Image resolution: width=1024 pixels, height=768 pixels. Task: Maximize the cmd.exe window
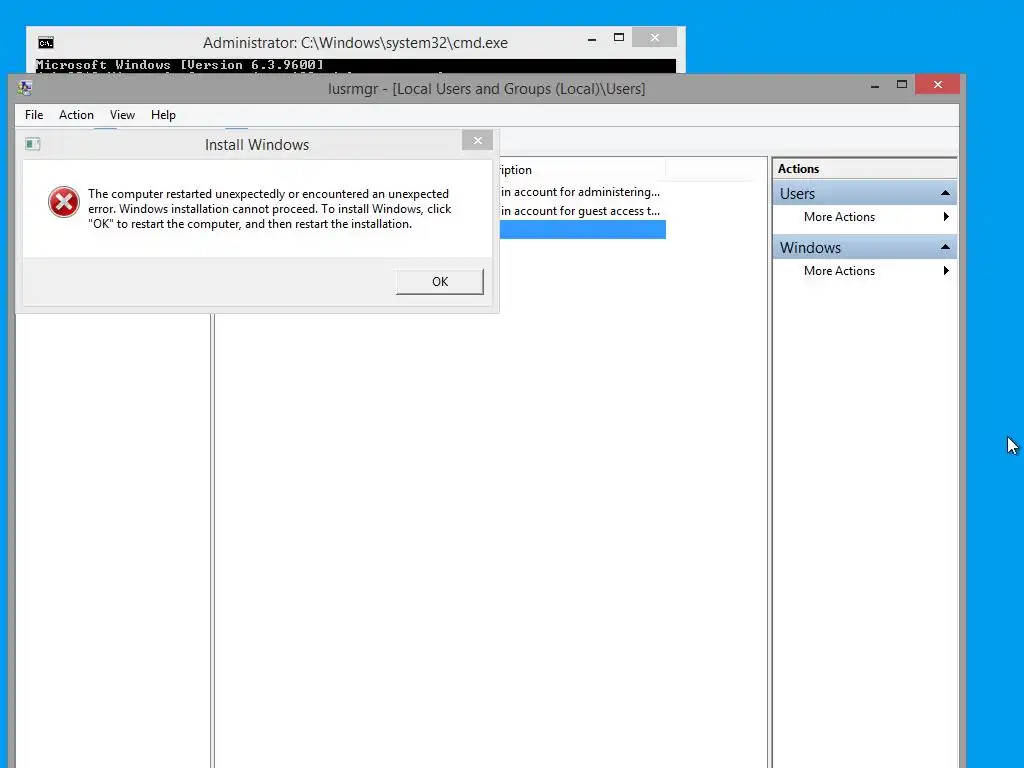(619, 38)
